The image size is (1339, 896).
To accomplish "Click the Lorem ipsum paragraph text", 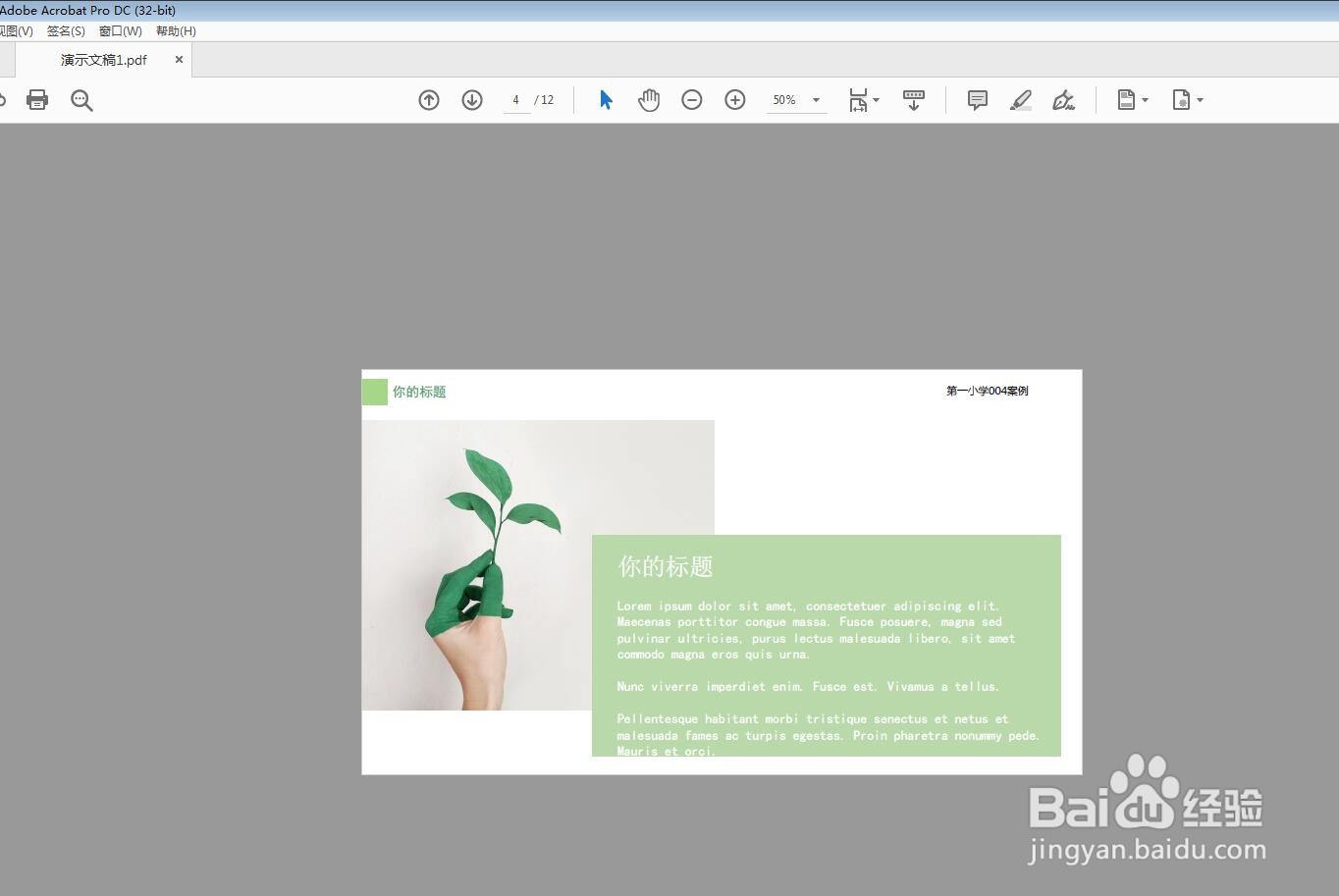I will 816,630.
